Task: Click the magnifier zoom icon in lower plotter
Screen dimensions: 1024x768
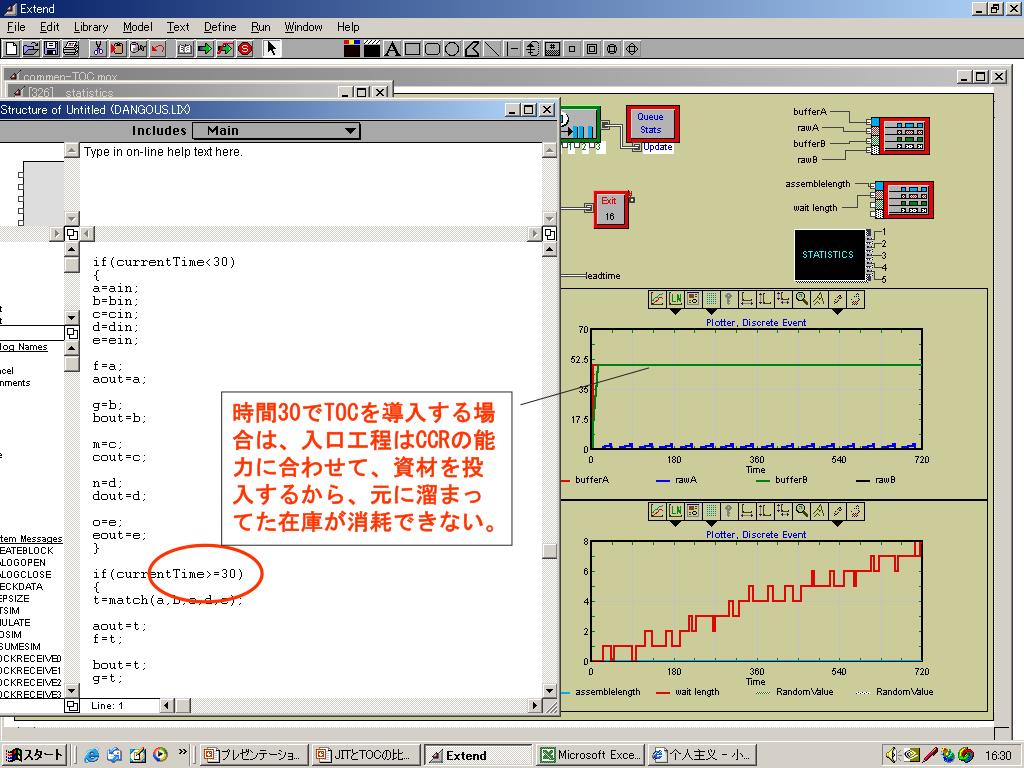Action: 801,511
